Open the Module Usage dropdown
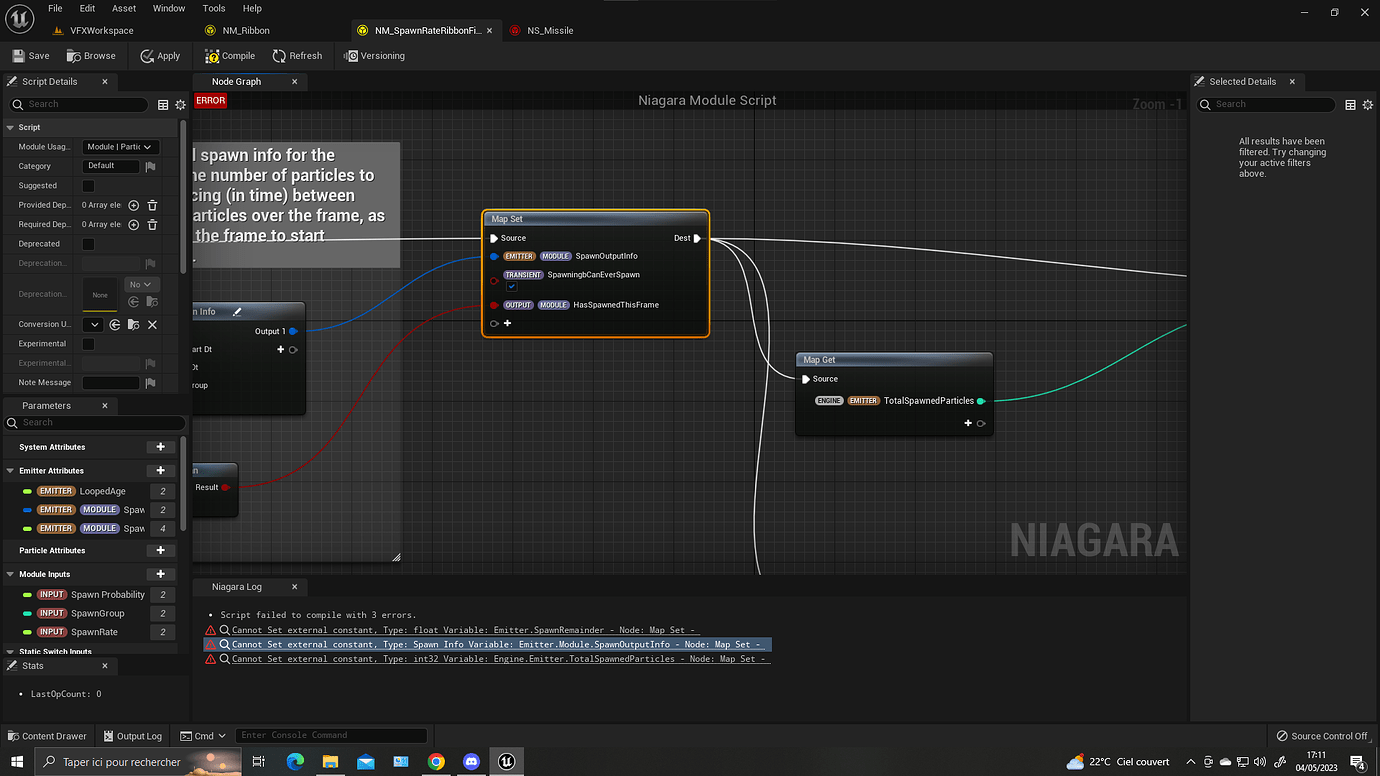This screenshot has height=776, width=1380. click(x=121, y=146)
